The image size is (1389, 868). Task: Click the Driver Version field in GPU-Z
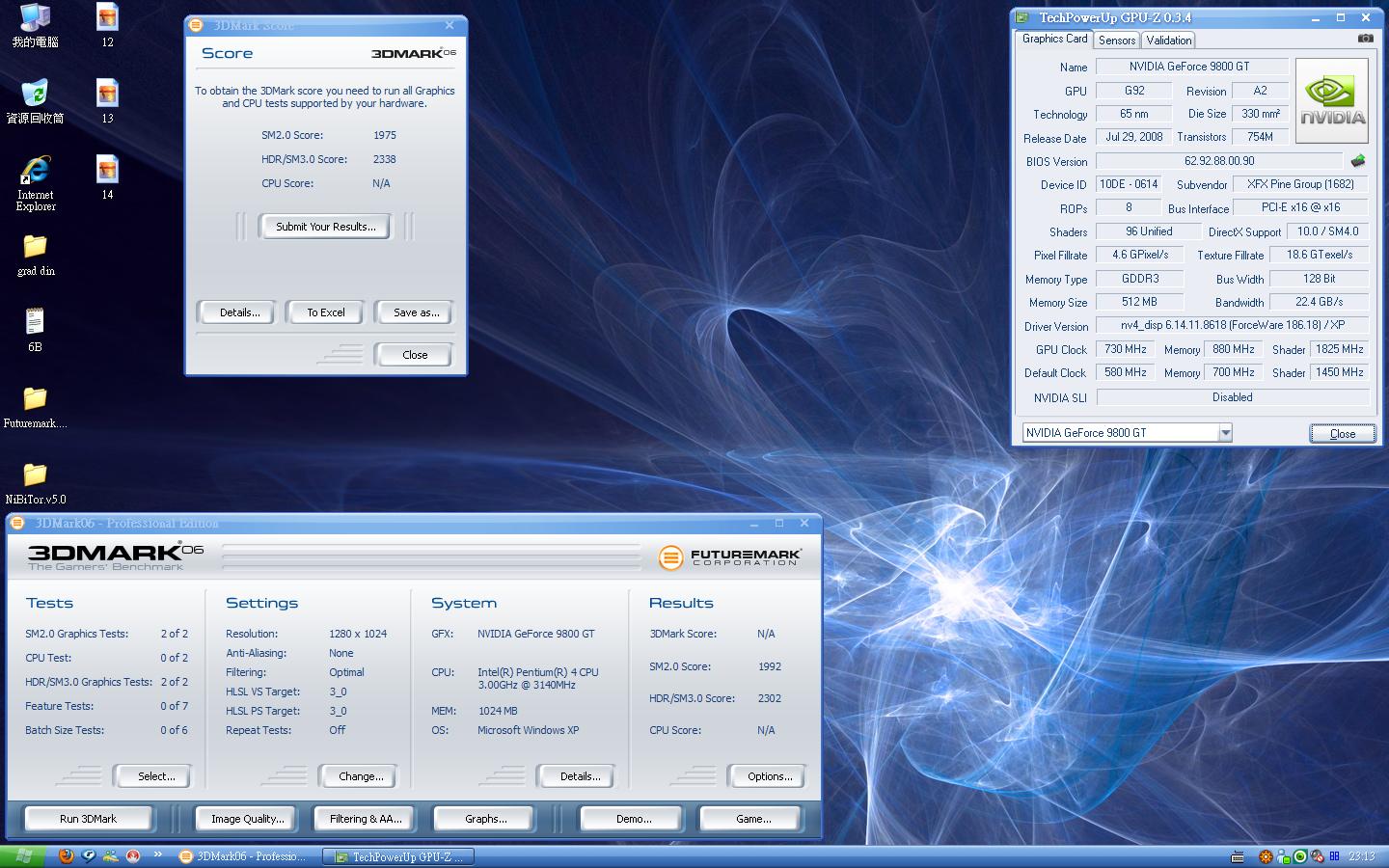click(x=1232, y=325)
